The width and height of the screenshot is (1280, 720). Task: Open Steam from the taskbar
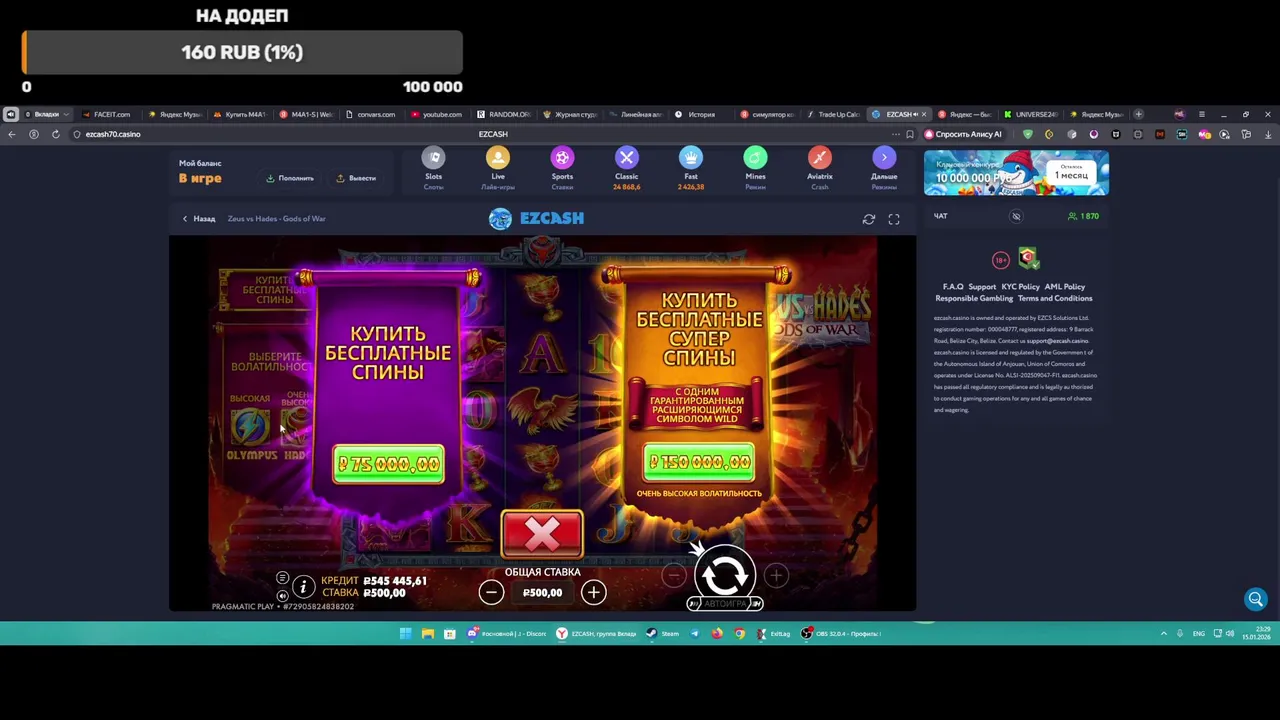663,633
